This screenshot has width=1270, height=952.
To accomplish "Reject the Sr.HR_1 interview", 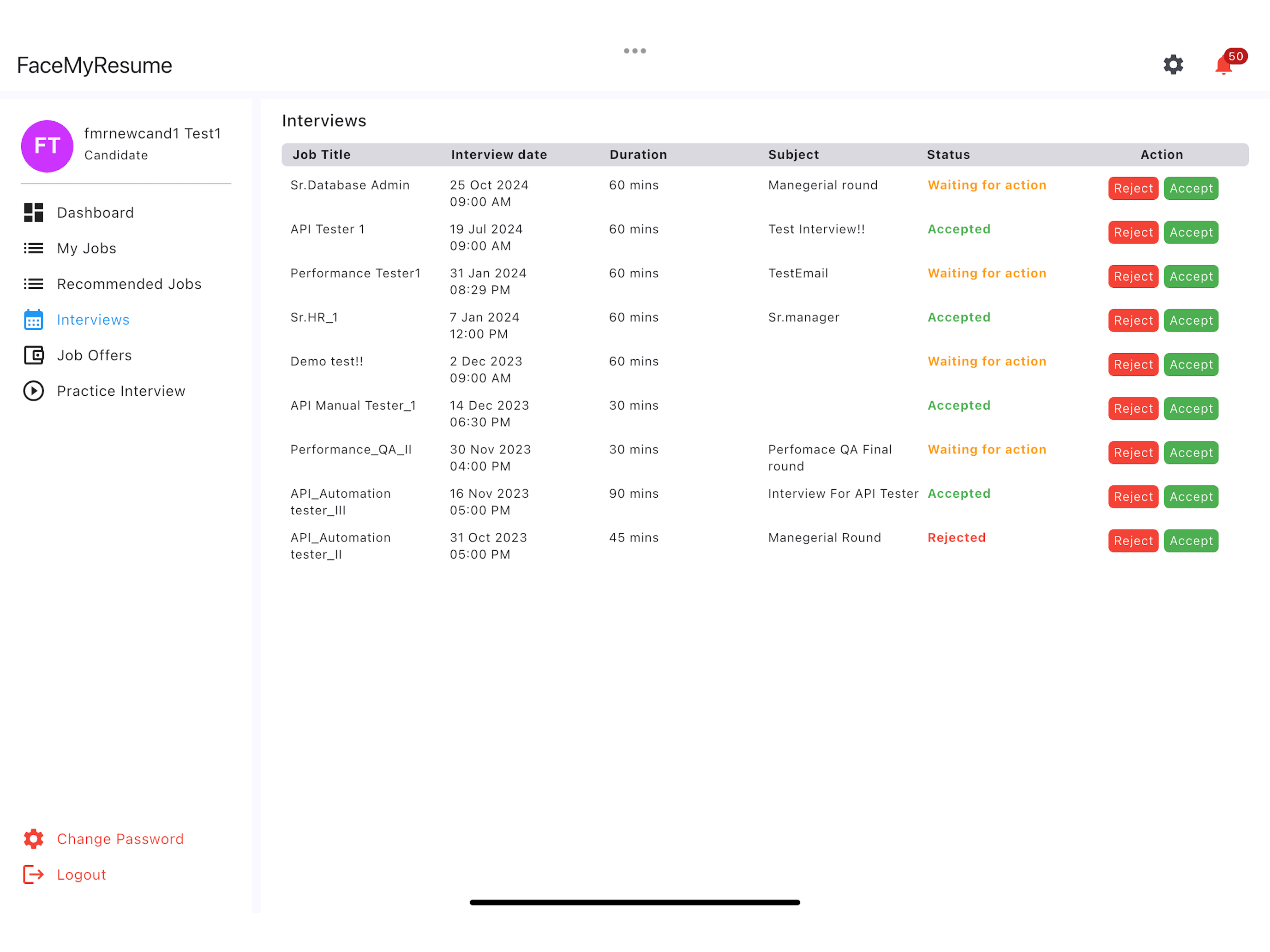I will (1133, 320).
